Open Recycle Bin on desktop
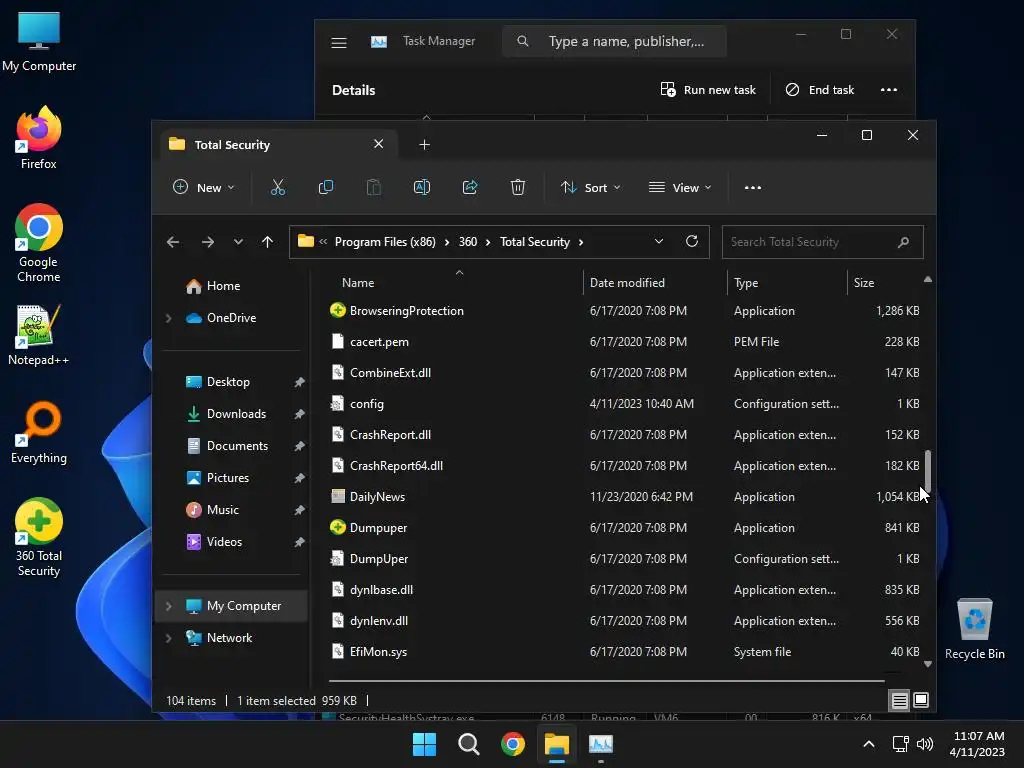Viewport: 1024px width, 768px height. click(x=974, y=629)
